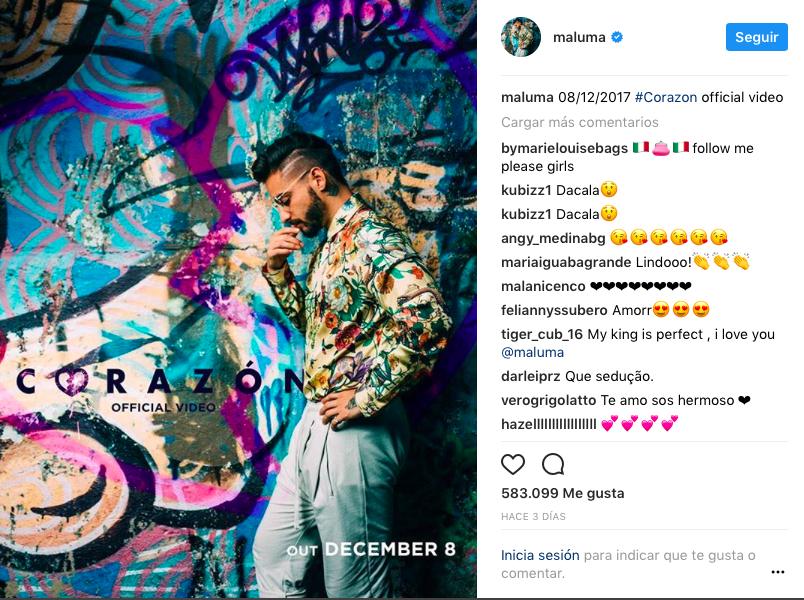Visit the bymarielouisebags commenter profile
The image size is (804, 600).
point(564,148)
